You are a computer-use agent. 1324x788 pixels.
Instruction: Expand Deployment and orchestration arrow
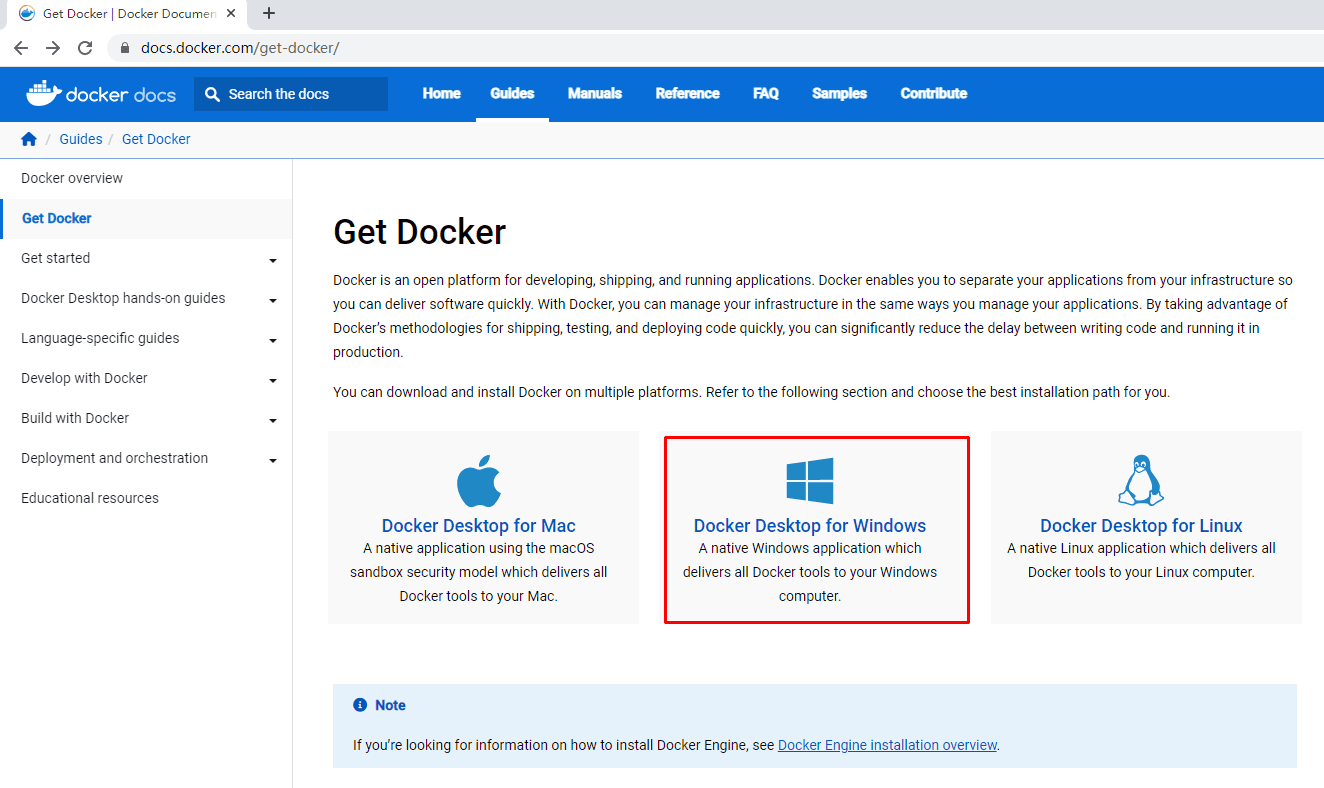(273, 461)
